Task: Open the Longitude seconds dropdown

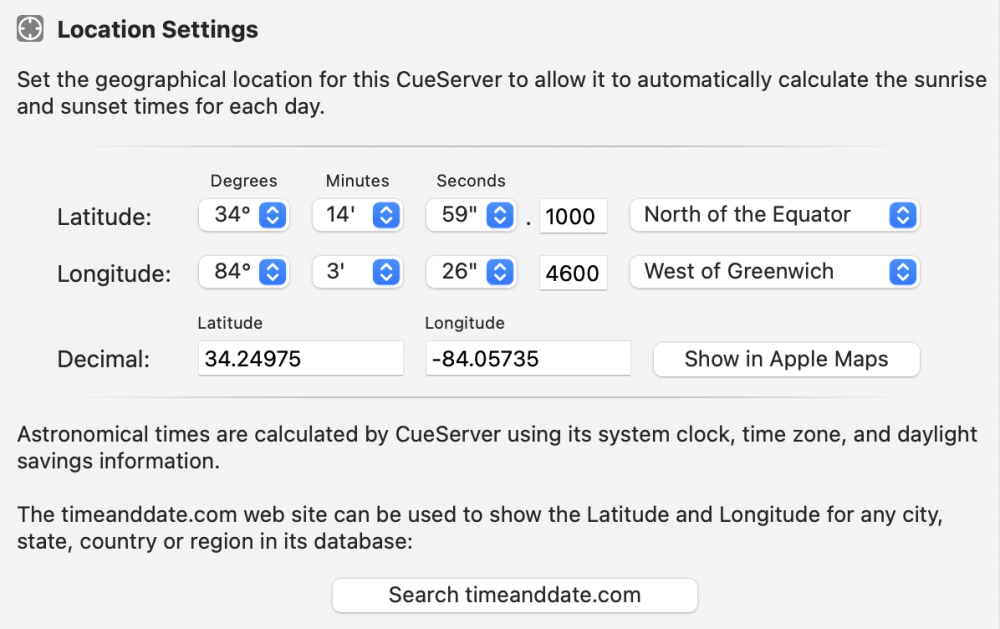Action: click(x=471, y=271)
